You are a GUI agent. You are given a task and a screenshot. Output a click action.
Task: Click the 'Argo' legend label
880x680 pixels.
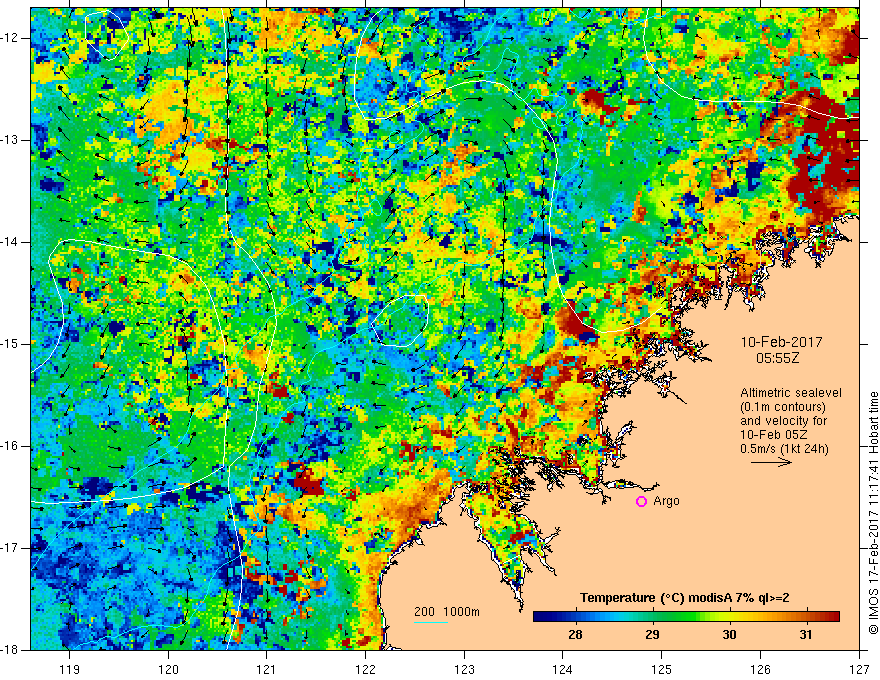pos(666,501)
